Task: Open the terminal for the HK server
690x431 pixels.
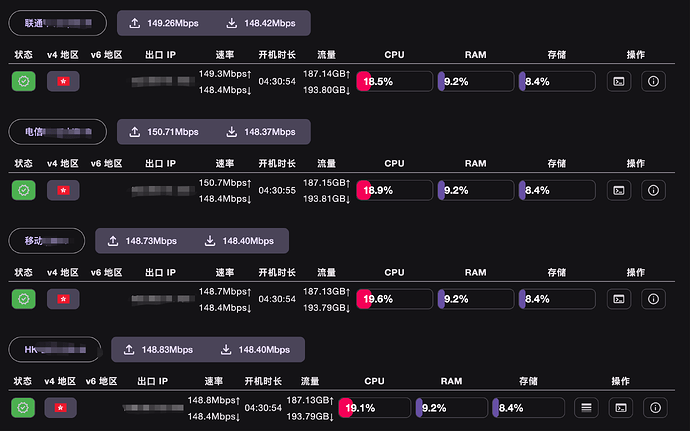Action: click(621, 407)
